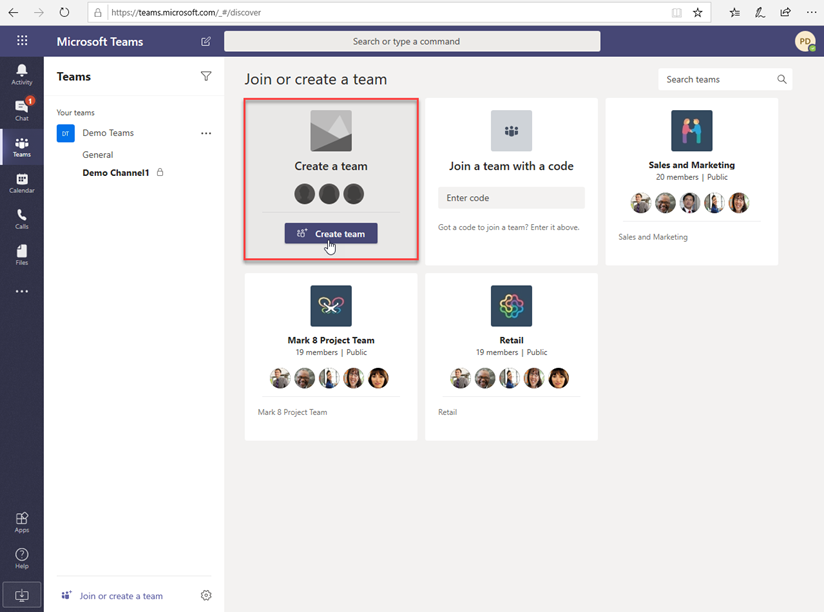Click the Create team button
This screenshot has height=612, width=824.
point(331,234)
